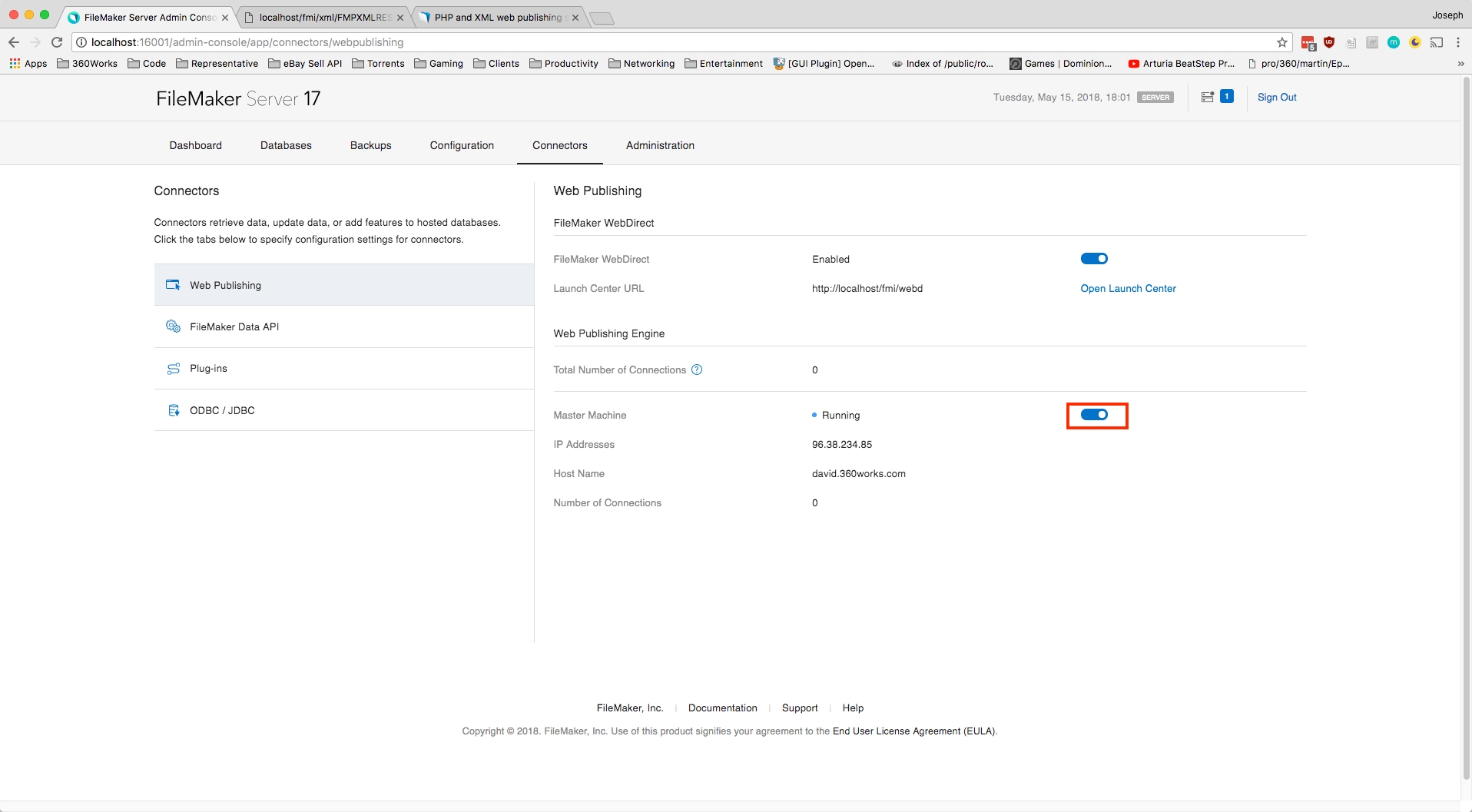Screen dimensions: 1472x812
Task: Open the eBay Sell API bookmarks folder
Action: click(x=305, y=64)
